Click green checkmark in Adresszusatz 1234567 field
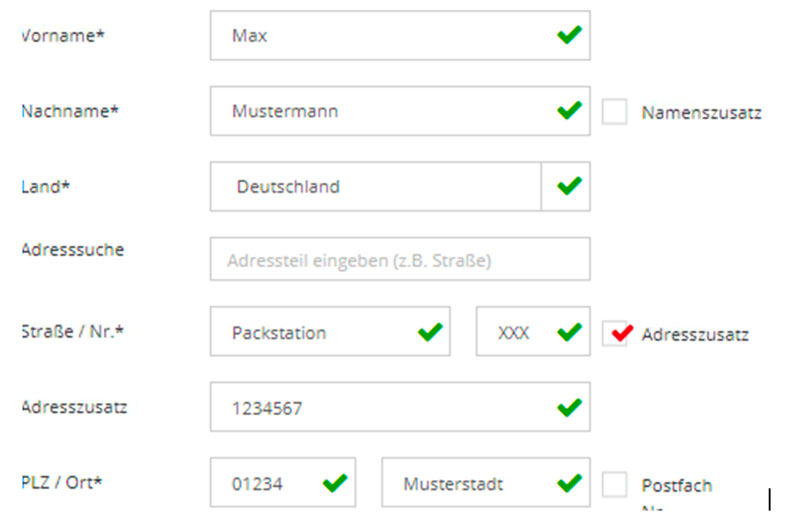Viewport: 800px width, 515px height. [x=569, y=406]
